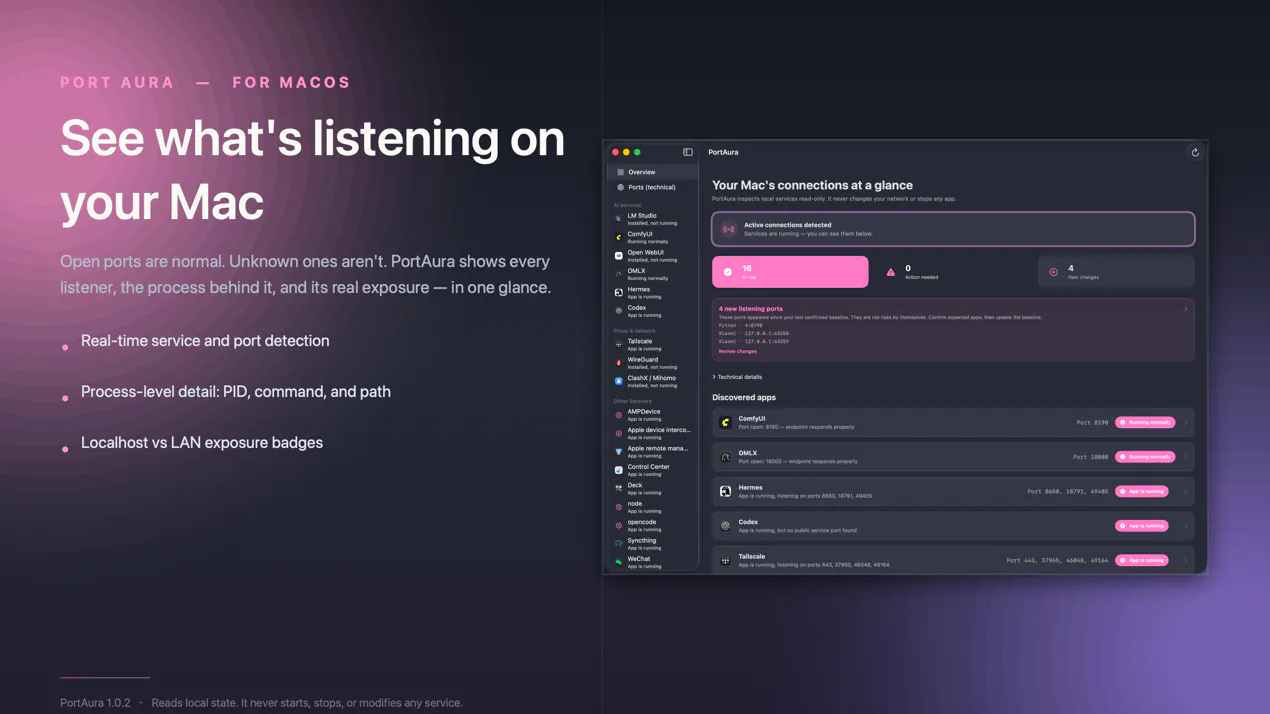The height and width of the screenshot is (714, 1270).
Task: Select opencode icon in the sidebar
Action: tap(619, 525)
